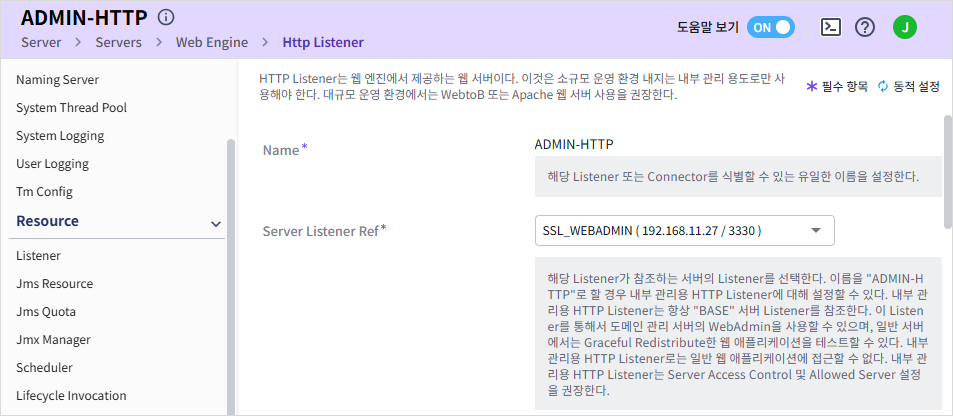Open System Thread Pool menu item
This screenshot has height=416, width=953.
coord(71,108)
